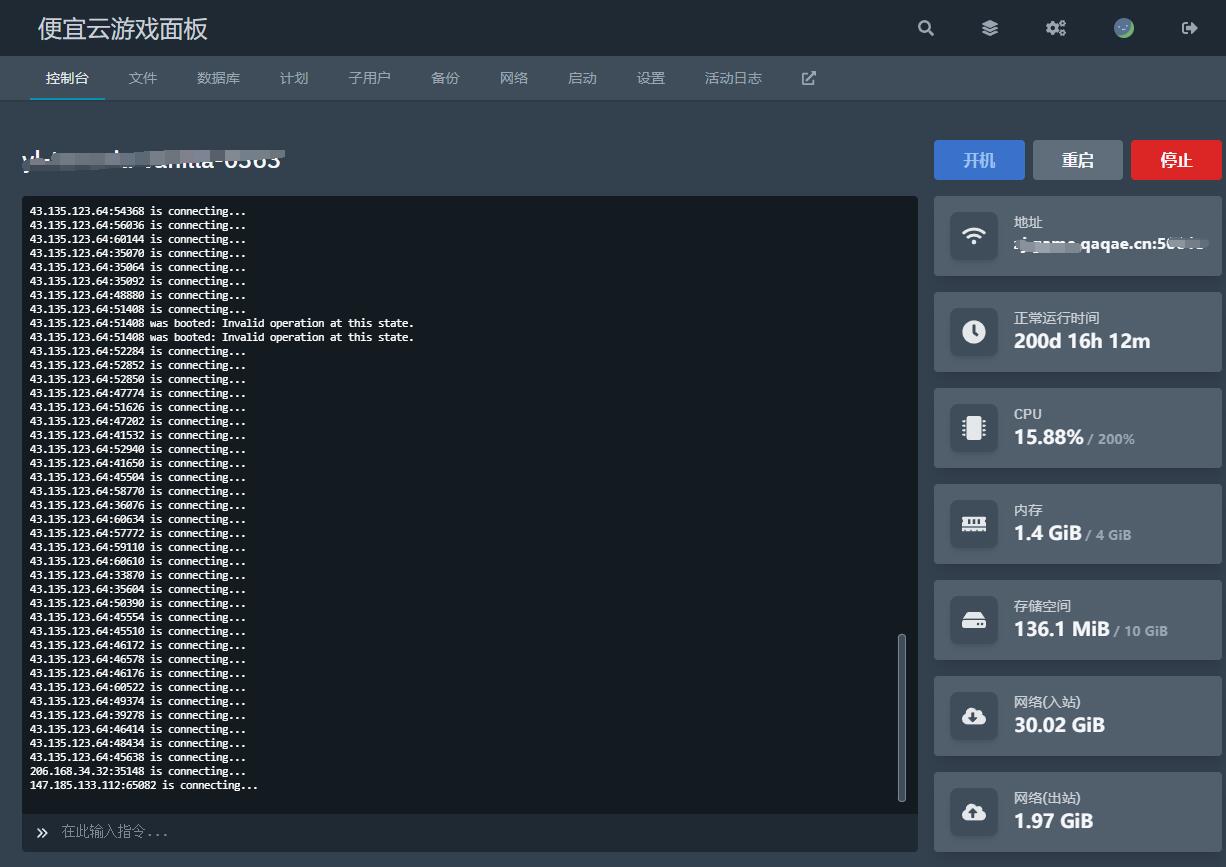Open the 子用户 tab
Viewport: 1226px width, 867px height.
pyautogui.click(x=369, y=78)
